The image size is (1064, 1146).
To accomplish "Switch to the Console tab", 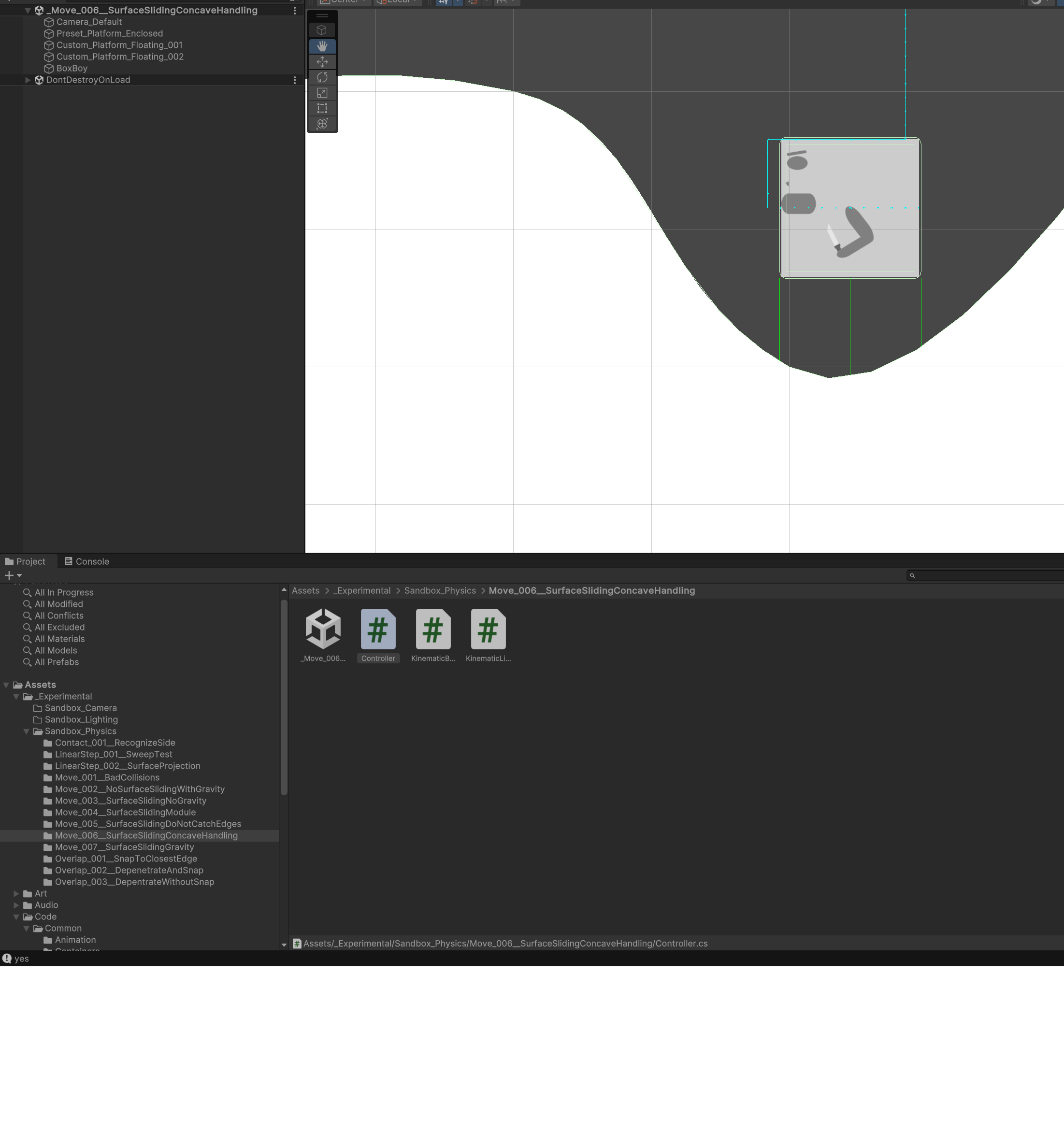I will [x=86, y=562].
